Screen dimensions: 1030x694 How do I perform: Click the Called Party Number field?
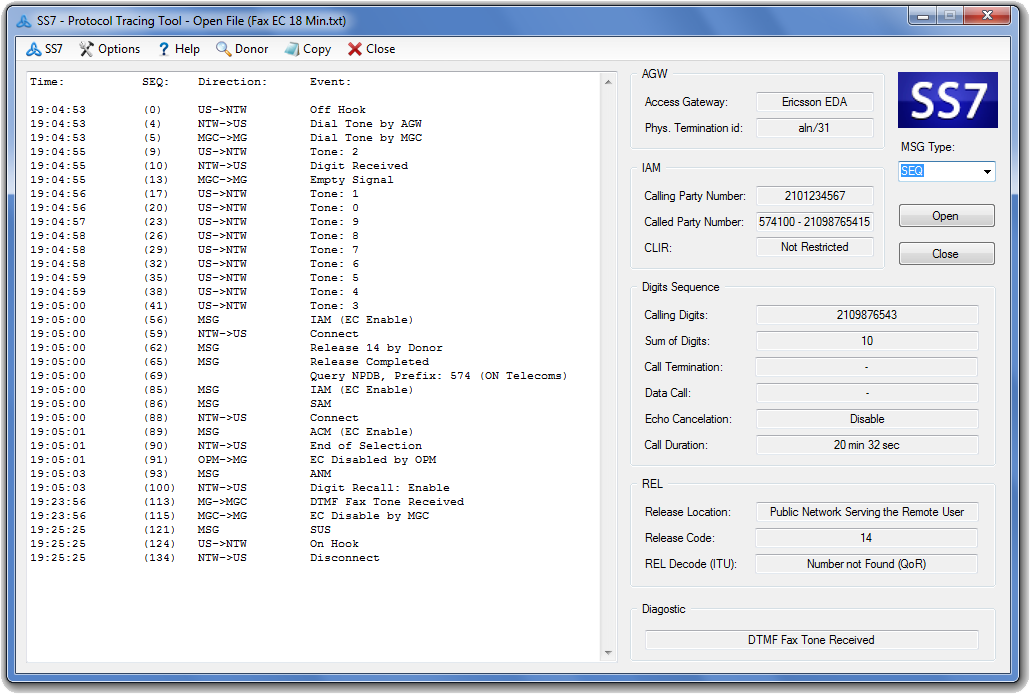tap(814, 222)
